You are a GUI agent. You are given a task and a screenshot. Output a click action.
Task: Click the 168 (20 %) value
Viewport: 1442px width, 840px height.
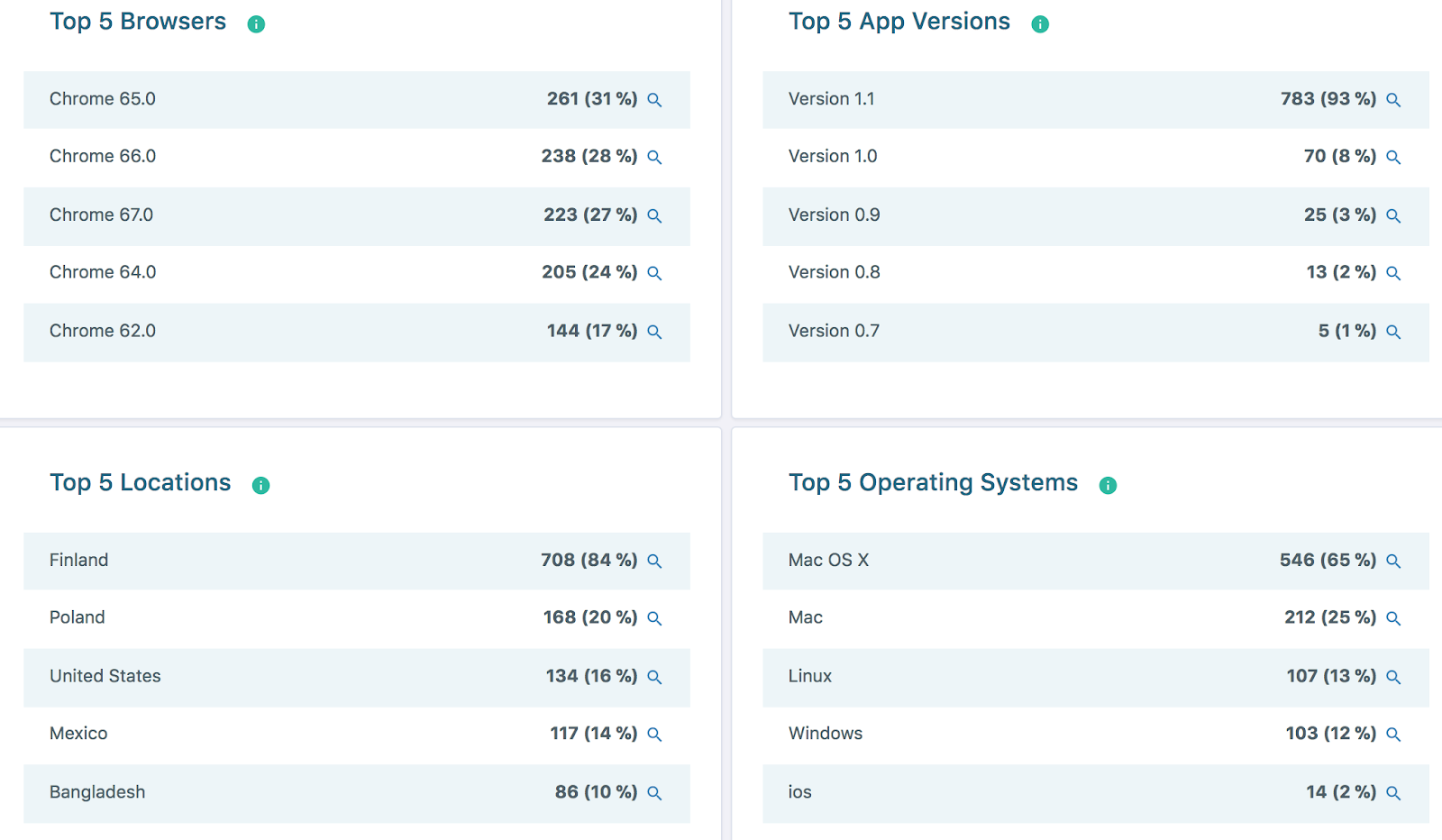pyautogui.click(x=590, y=617)
